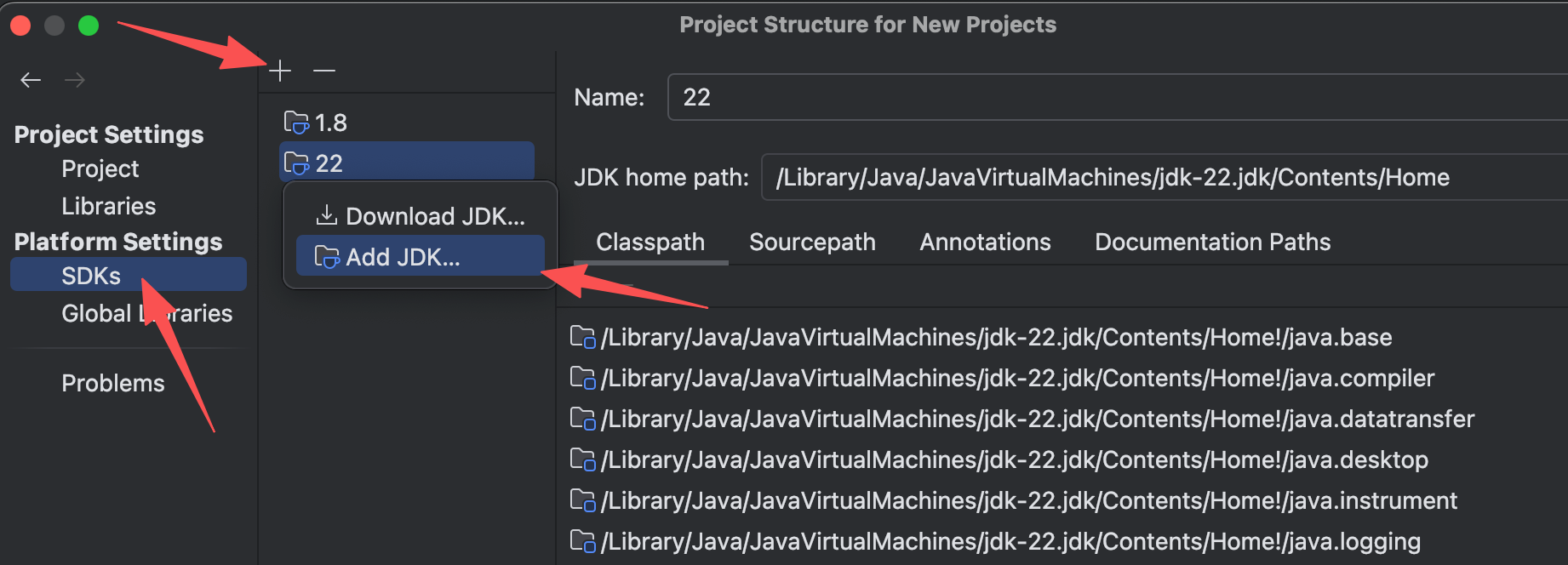Click the plus icon to add SDK

coord(280,71)
